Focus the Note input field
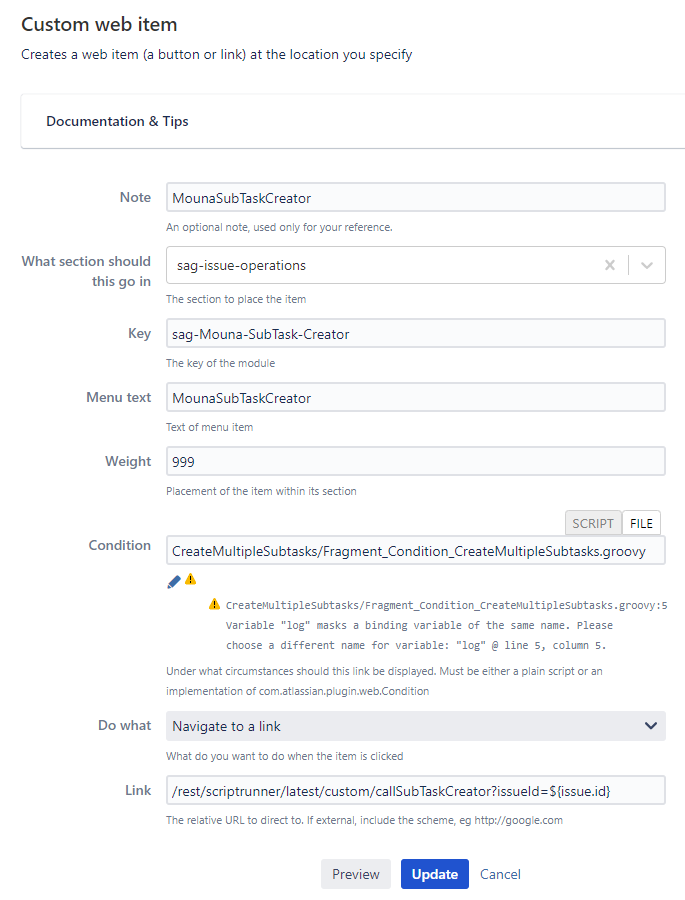The height and width of the screenshot is (900, 685). point(416,197)
